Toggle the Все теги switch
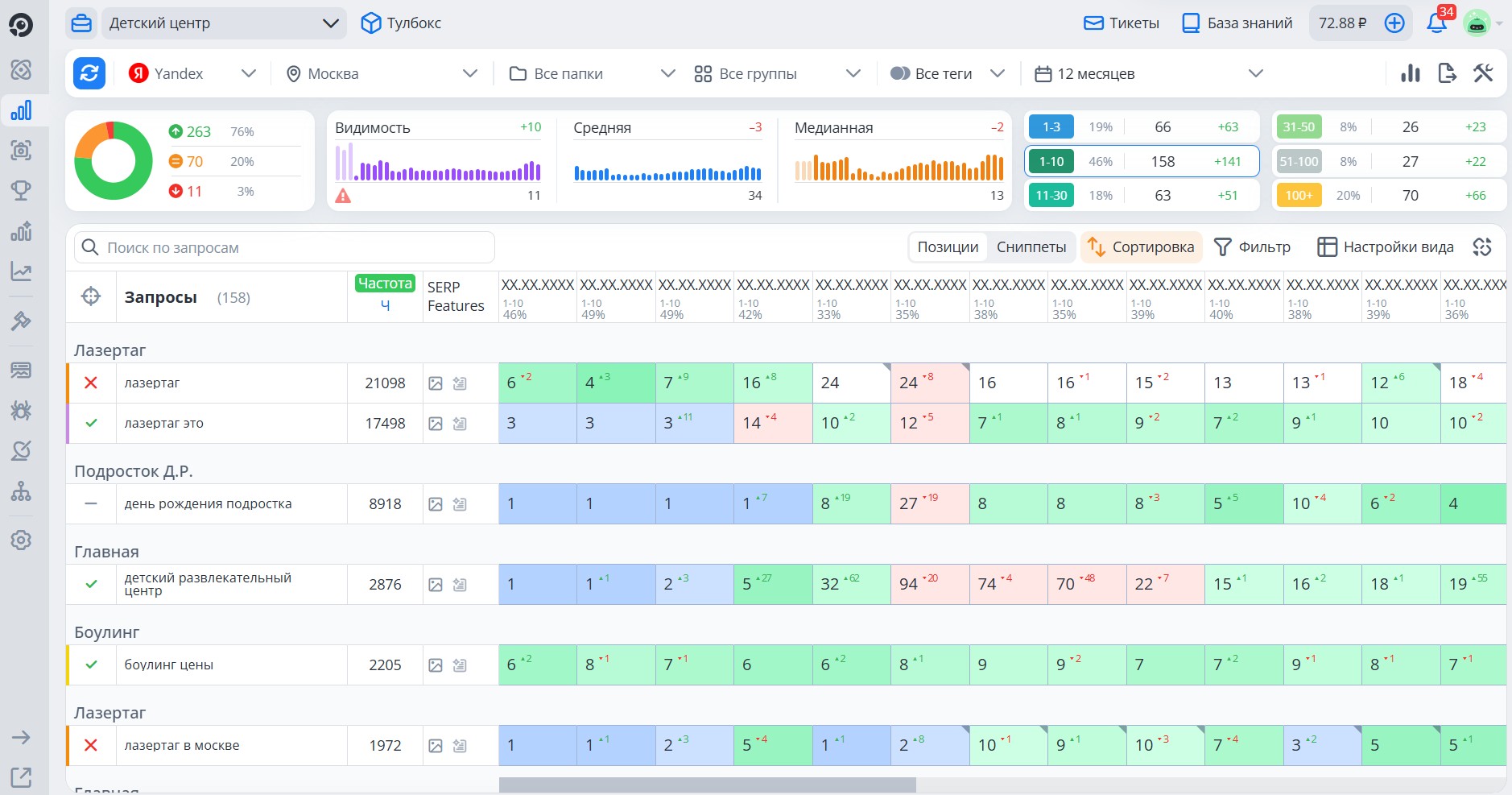 pos(899,73)
